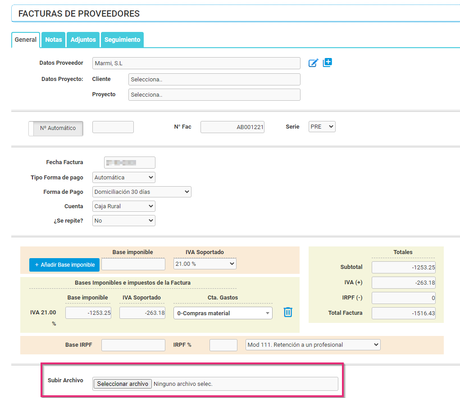Switch to the Notas tab
Screen dimensions: 460x398
53,40
